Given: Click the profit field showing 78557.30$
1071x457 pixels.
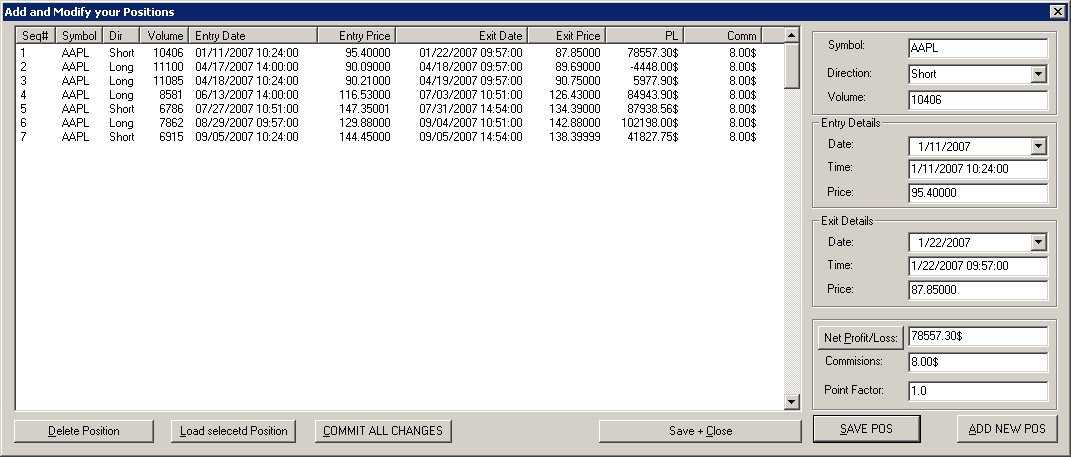Looking at the screenshot, I should 978,337.
